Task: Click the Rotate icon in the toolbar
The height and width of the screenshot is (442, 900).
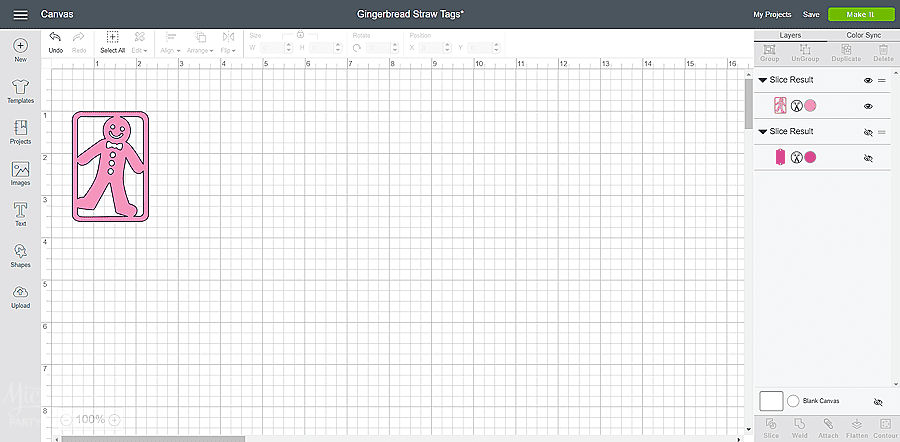Action: pyautogui.click(x=357, y=48)
